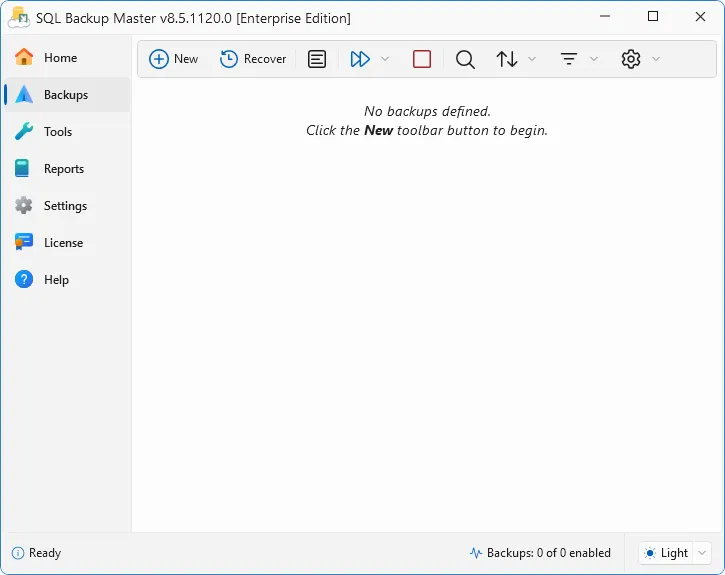Viewport: 725px width, 575px height.
Task: Open Settings section in sidebar
Action: pos(67,206)
